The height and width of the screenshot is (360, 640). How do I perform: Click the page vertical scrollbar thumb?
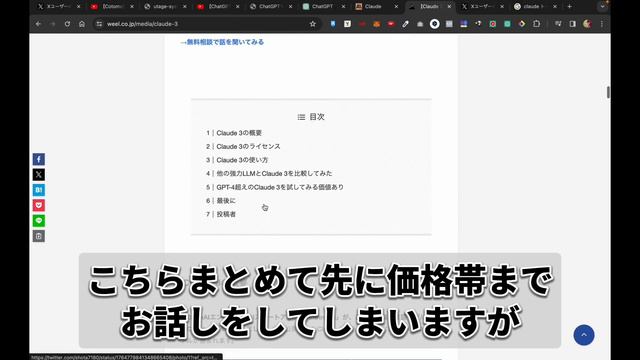[608, 92]
